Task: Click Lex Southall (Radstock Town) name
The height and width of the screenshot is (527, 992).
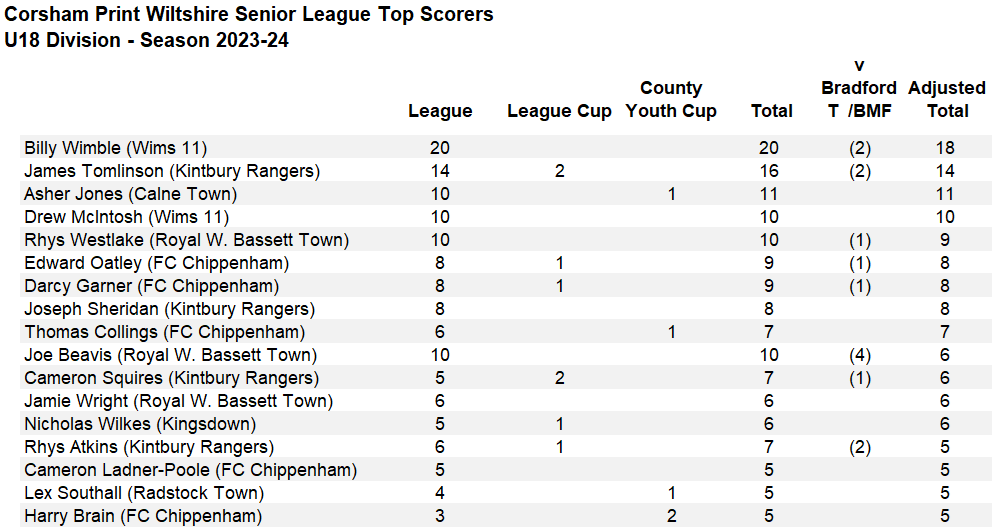Action: (x=144, y=493)
